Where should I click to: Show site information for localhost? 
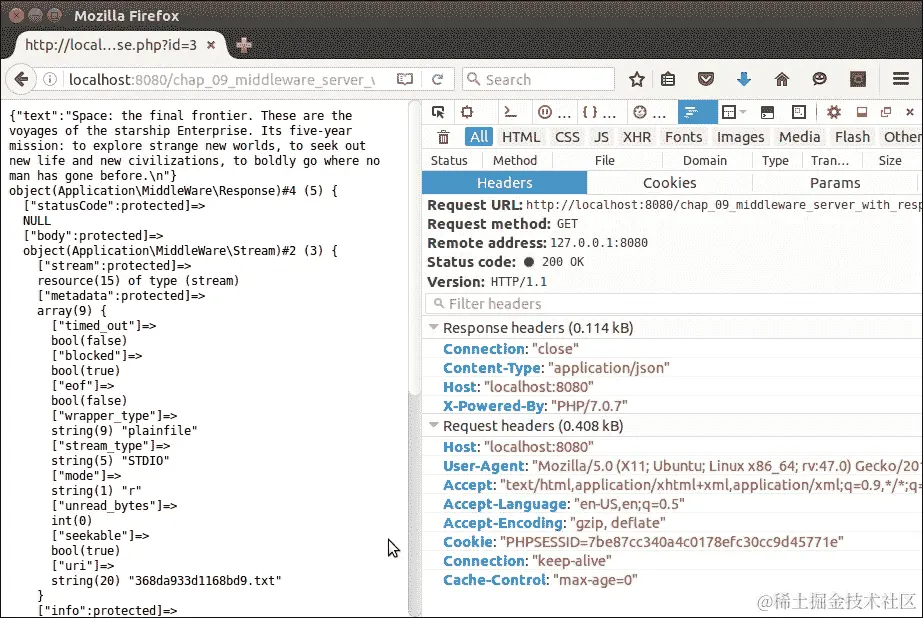point(51,79)
